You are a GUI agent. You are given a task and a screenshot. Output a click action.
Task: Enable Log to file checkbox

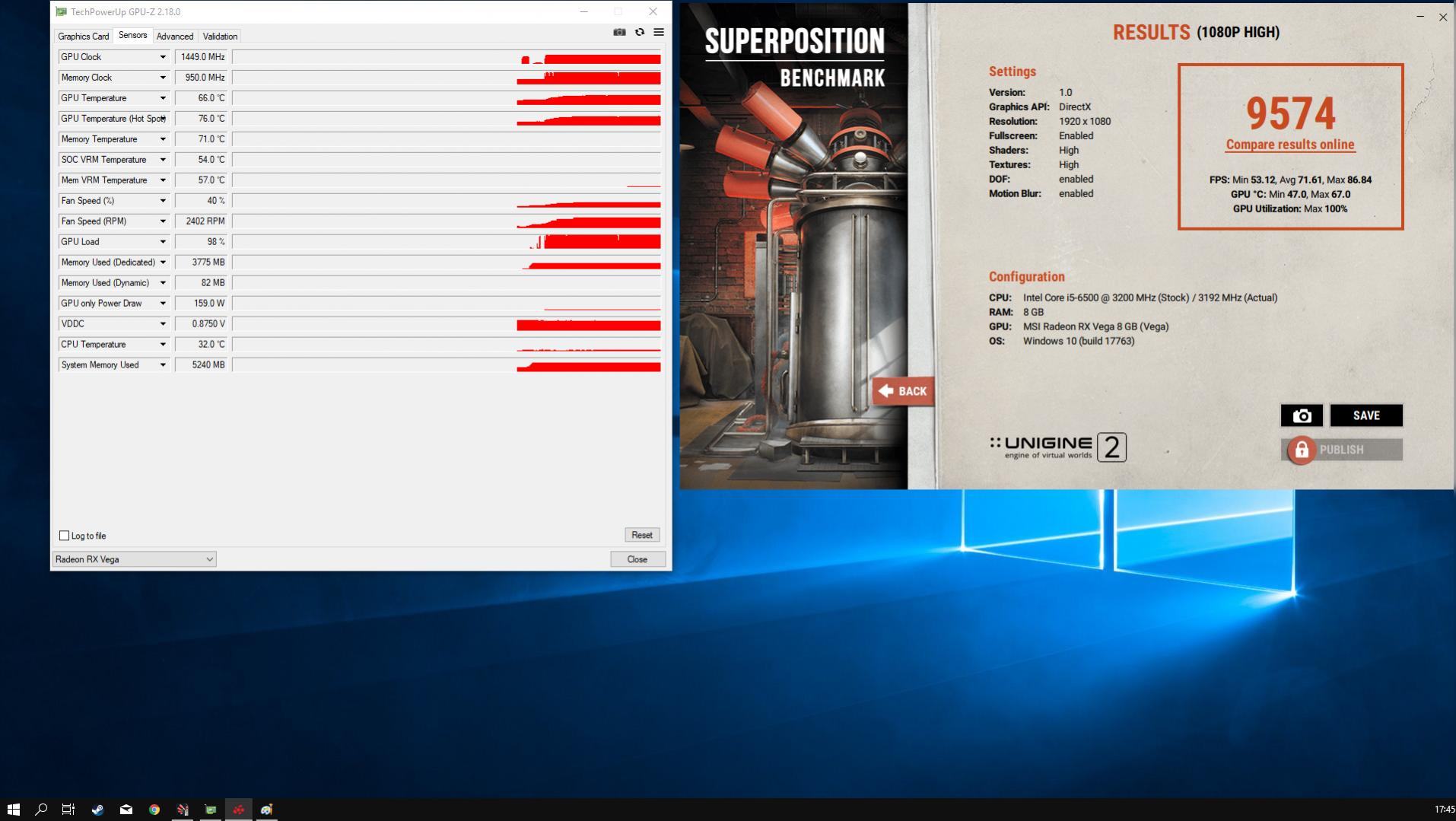[65, 536]
